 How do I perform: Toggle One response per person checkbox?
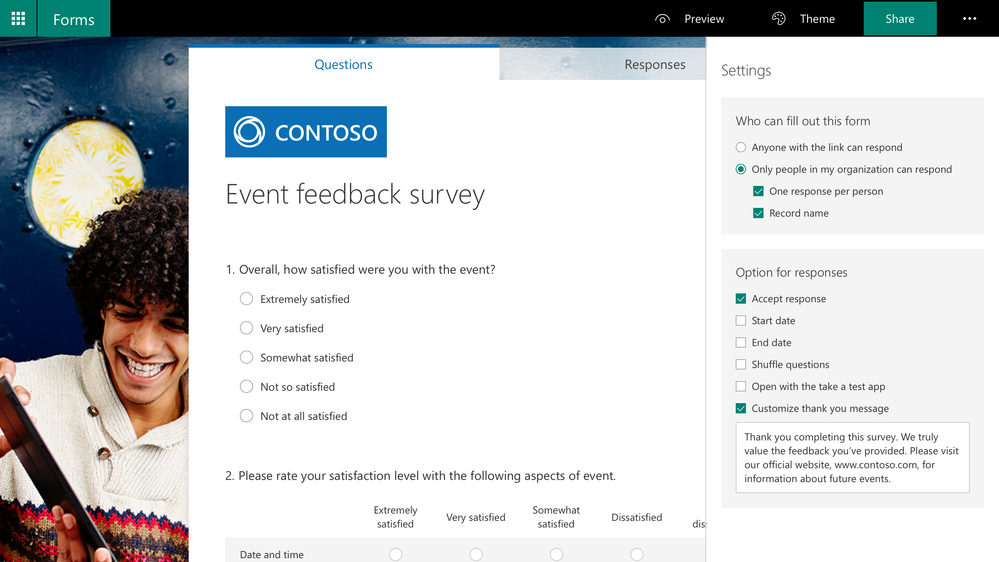pos(758,191)
